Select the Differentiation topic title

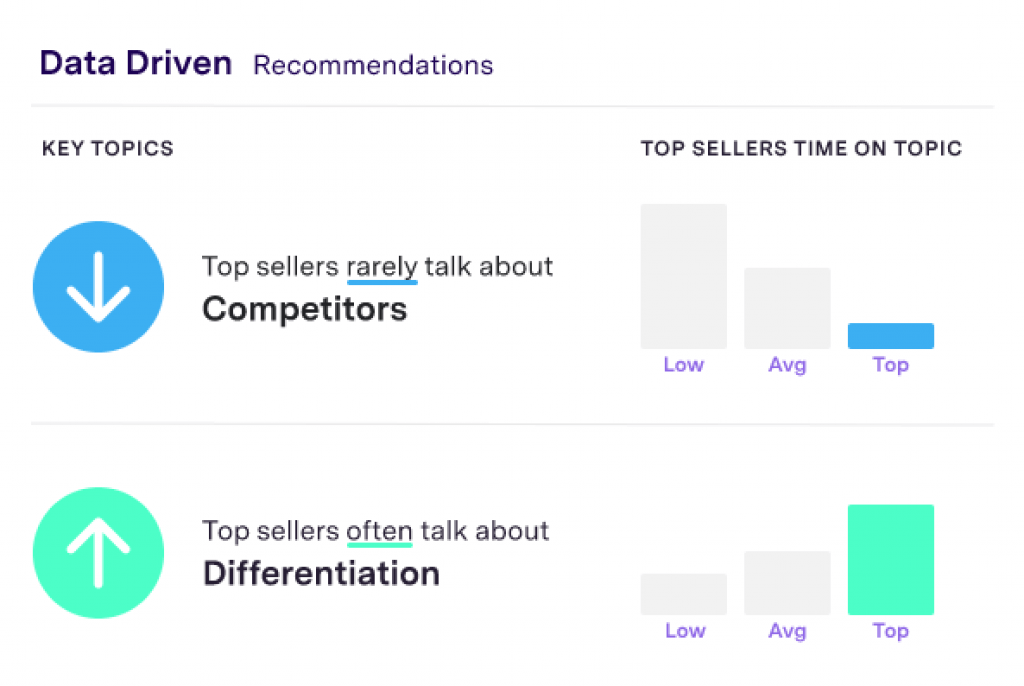pyautogui.click(x=321, y=574)
